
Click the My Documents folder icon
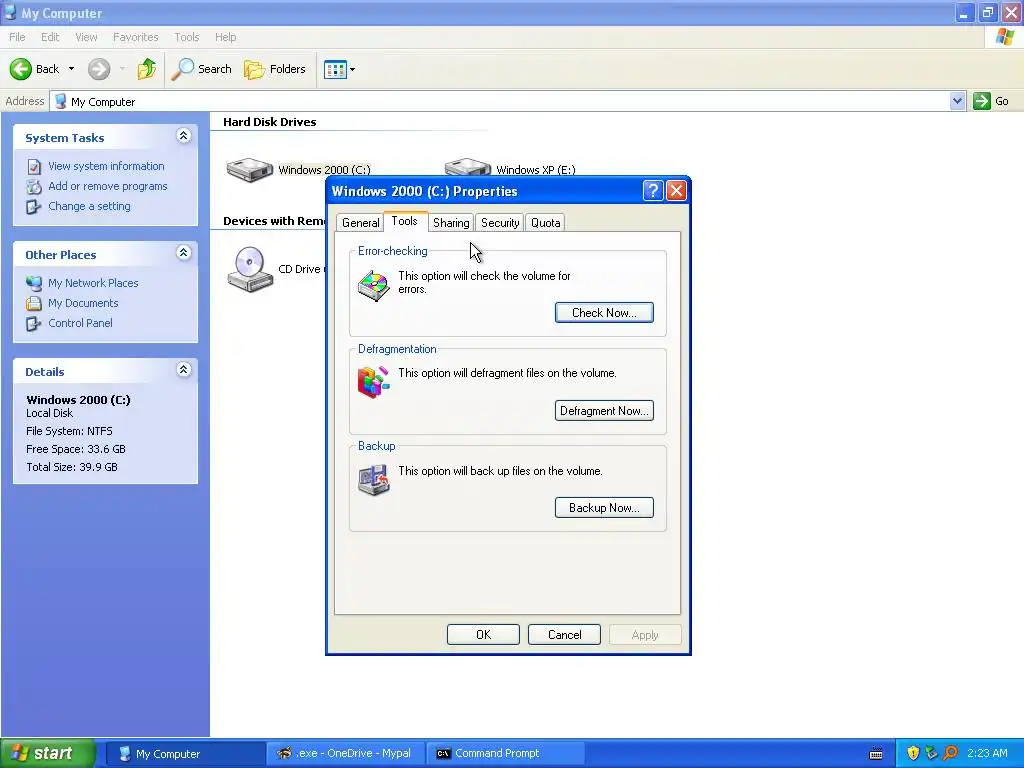34,304
